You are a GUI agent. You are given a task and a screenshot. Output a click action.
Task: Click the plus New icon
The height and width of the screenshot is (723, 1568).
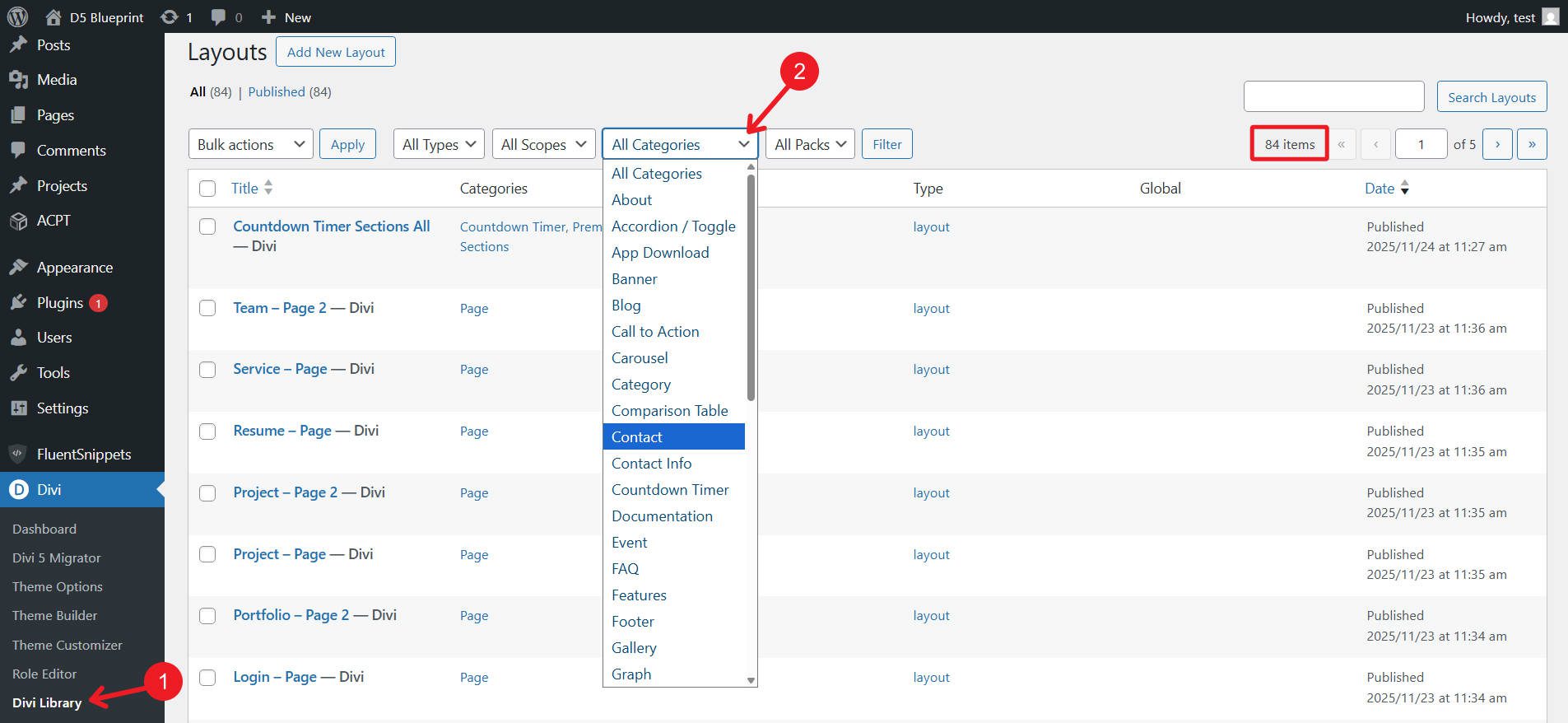coord(268,16)
